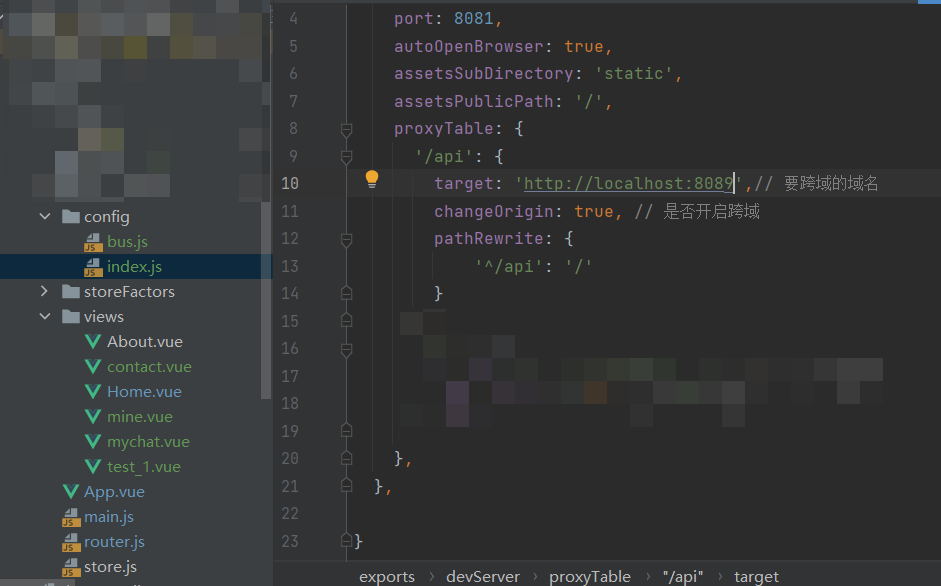
Task: Click project tree vertical scrollbar
Action: coord(266,300)
